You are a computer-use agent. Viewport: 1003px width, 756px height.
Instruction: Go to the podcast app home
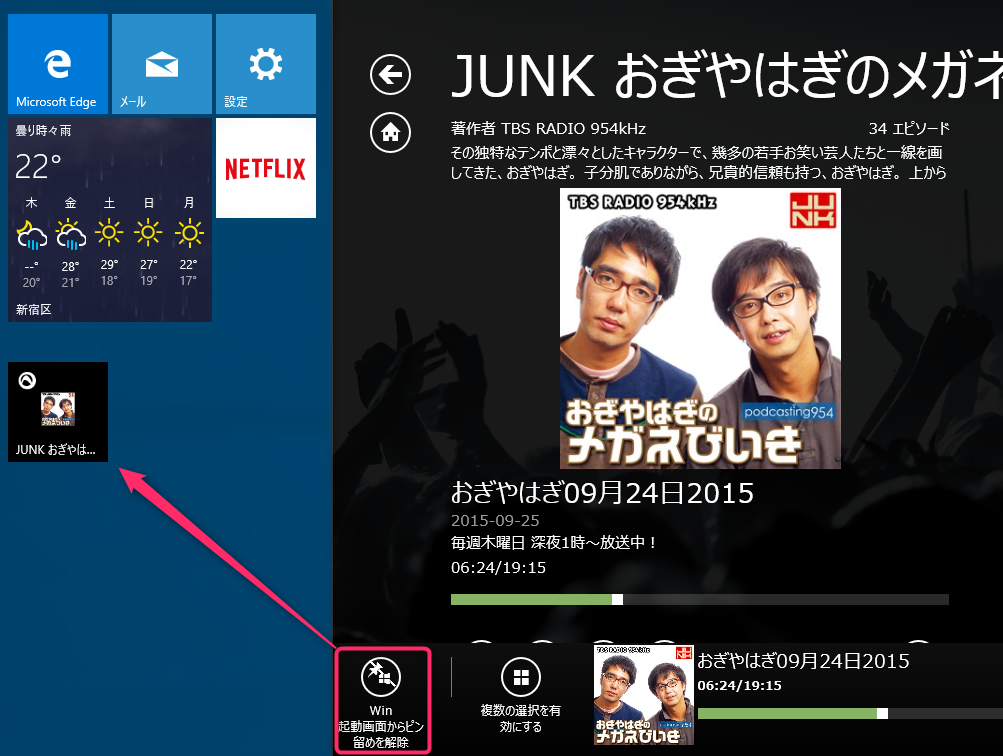pos(390,132)
